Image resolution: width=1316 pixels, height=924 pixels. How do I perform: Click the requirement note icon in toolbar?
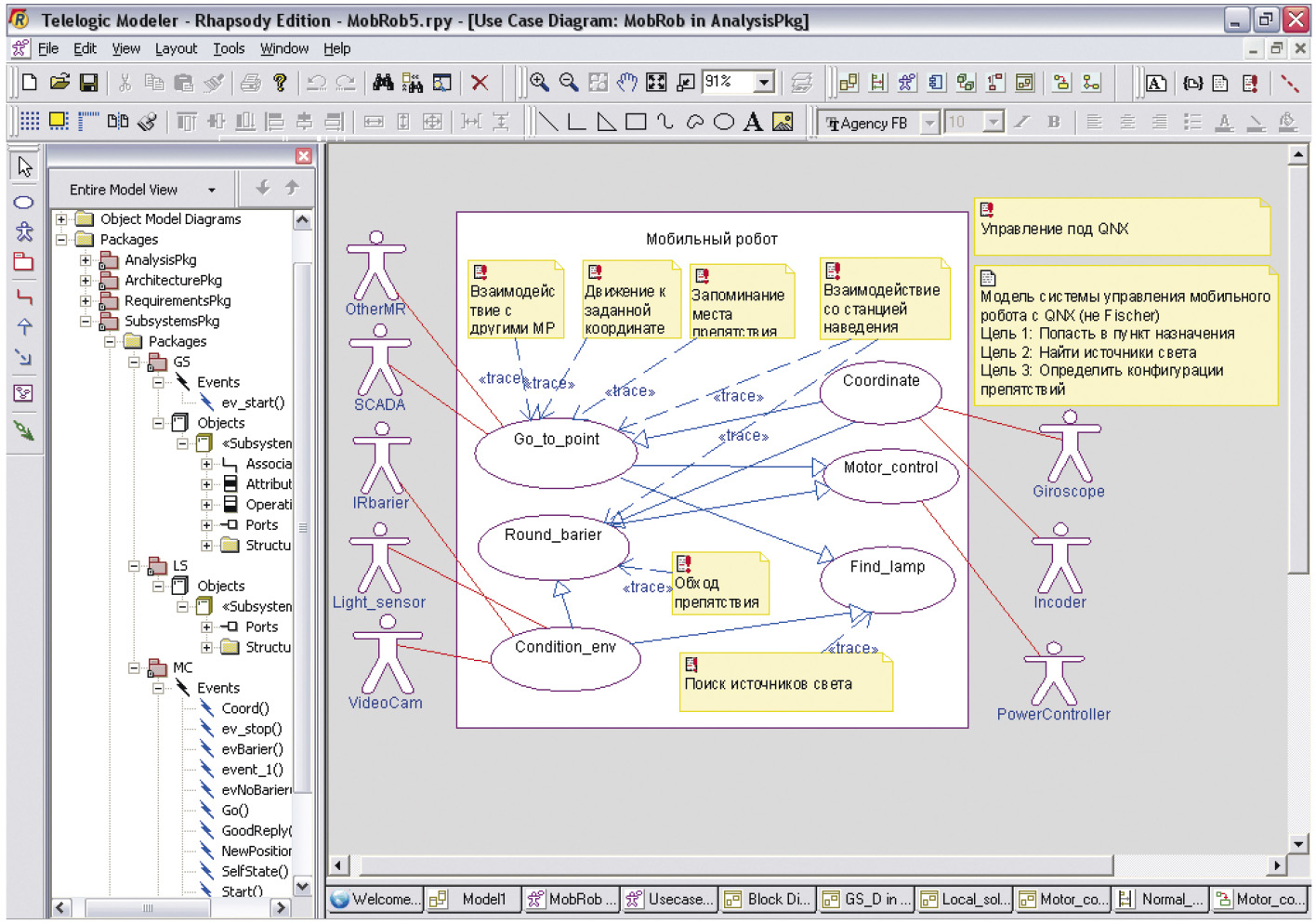[1250, 83]
